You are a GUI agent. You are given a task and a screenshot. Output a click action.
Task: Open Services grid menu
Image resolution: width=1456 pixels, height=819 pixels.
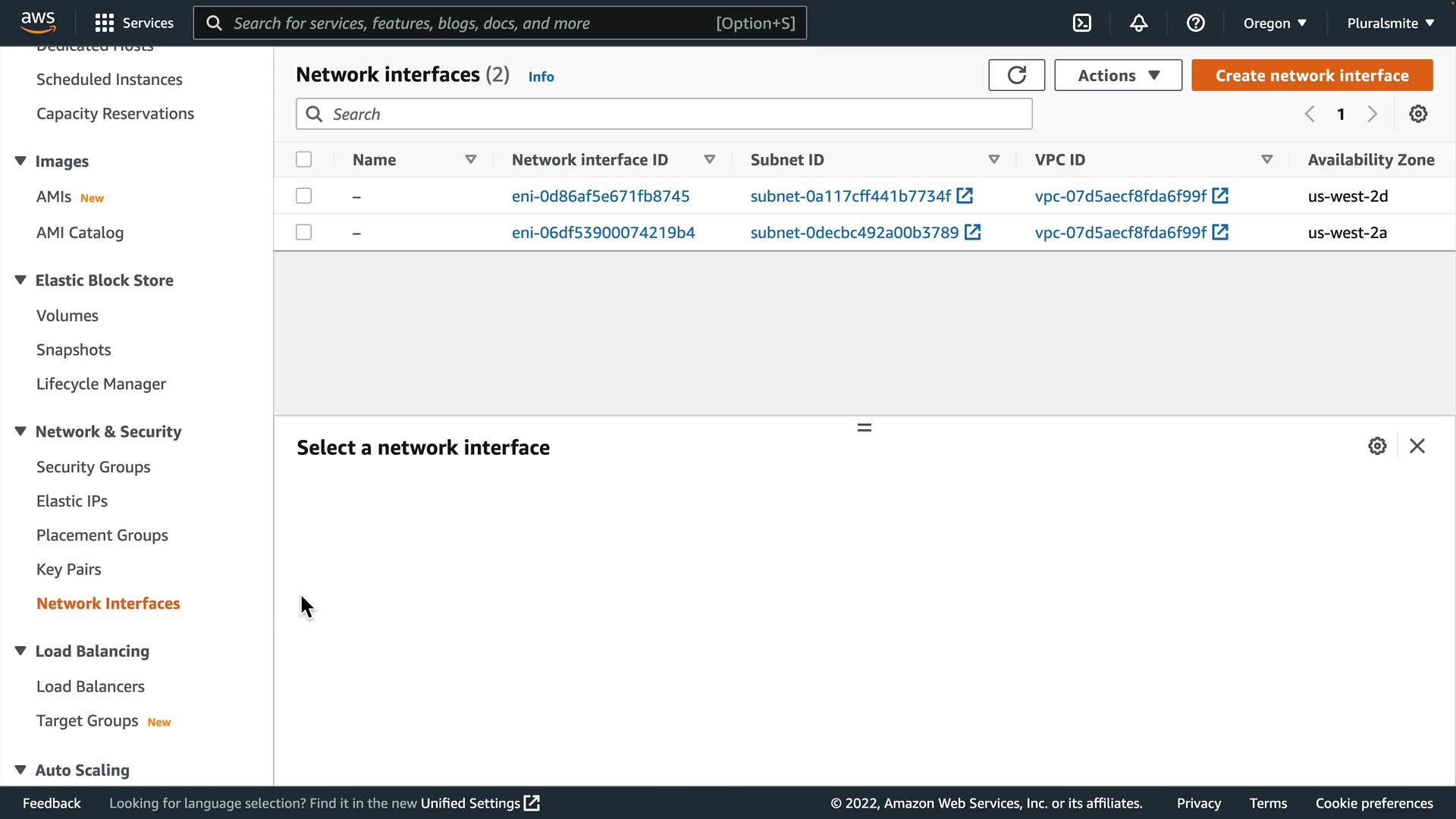click(x=105, y=23)
